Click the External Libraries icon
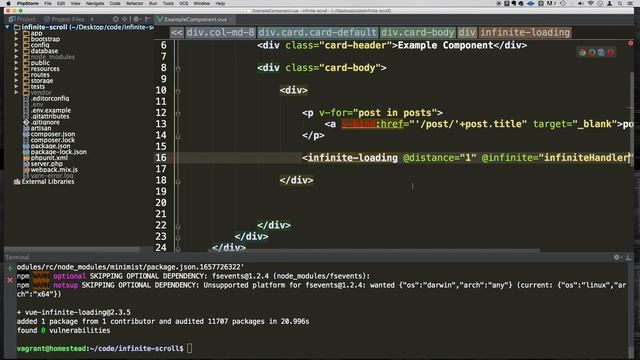This screenshot has height=360, width=640. point(17,182)
